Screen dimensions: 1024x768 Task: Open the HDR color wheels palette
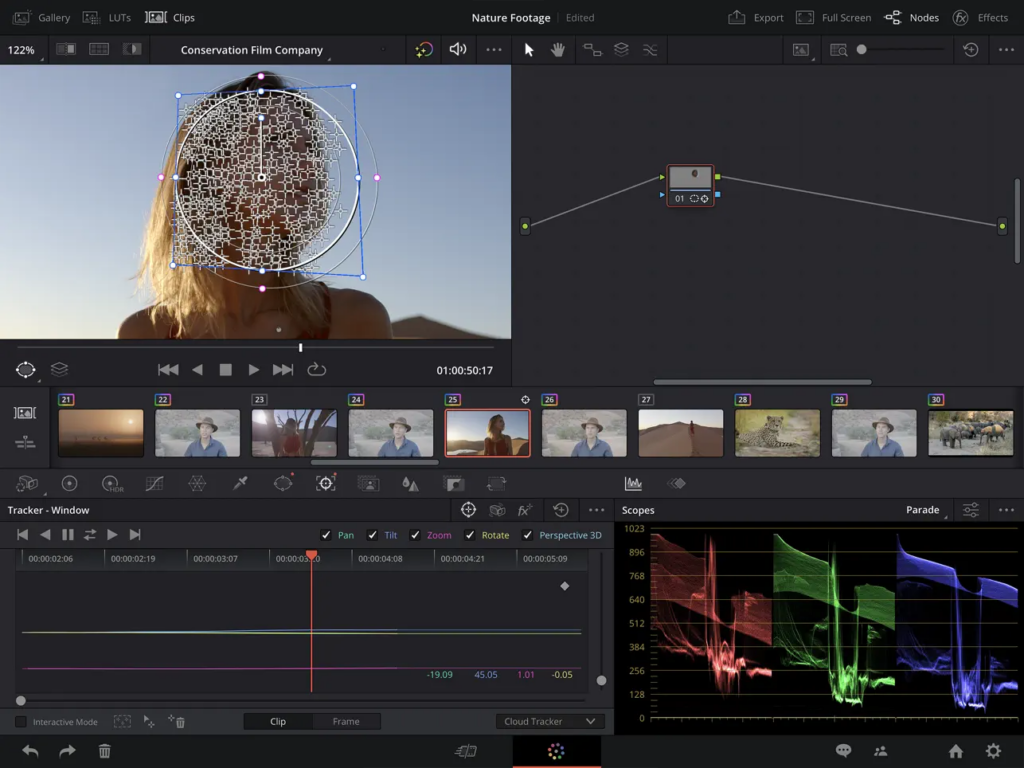click(x=113, y=483)
